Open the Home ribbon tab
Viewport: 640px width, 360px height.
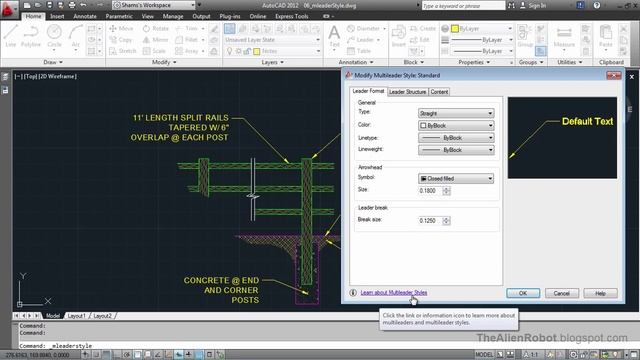click(x=33, y=16)
